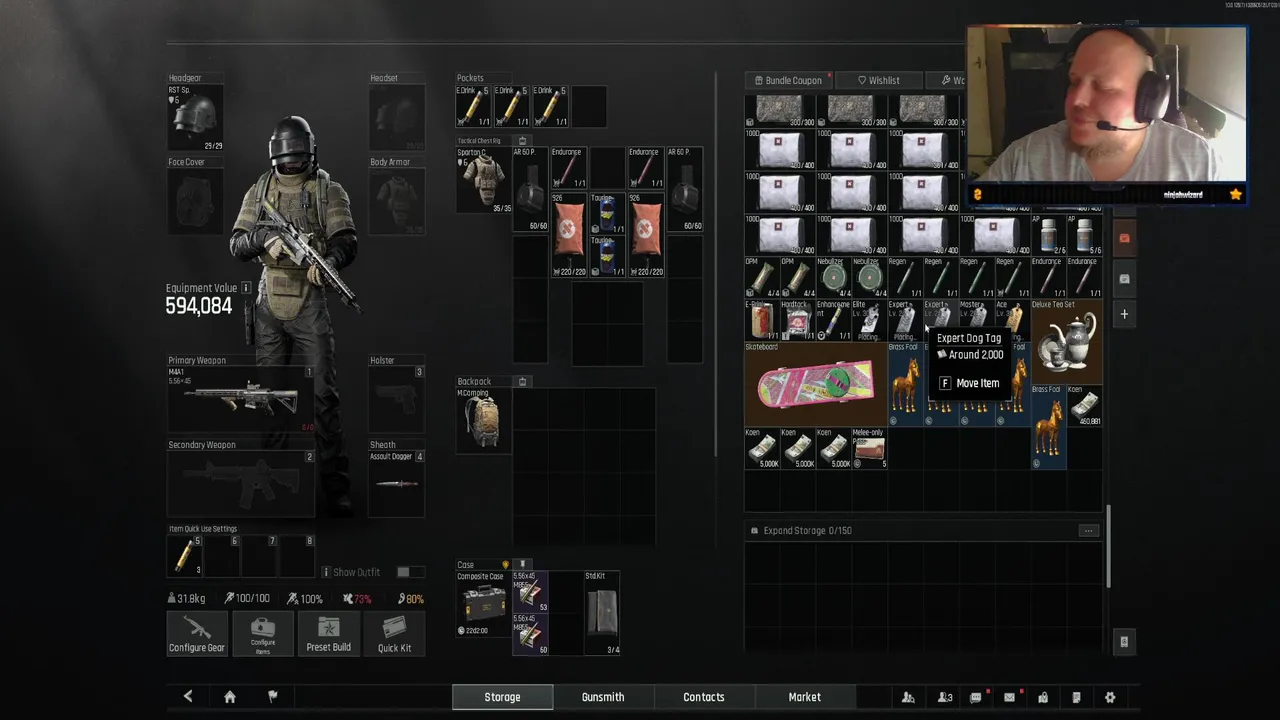Click the 100/100 stat value

247,599
